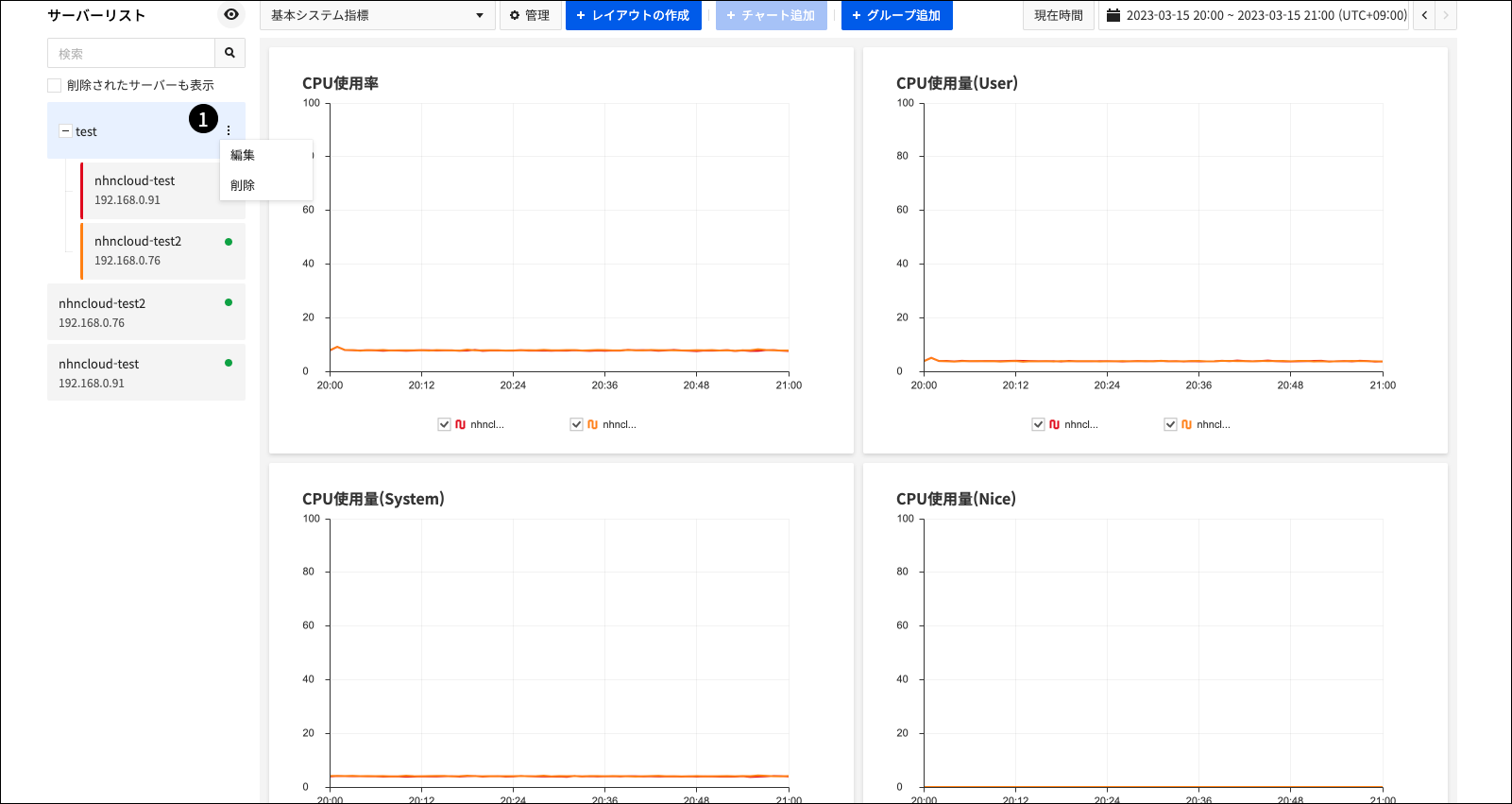Select 編集 from the context menu
This screenshot has width=1512, height=804.
[243, 155]
